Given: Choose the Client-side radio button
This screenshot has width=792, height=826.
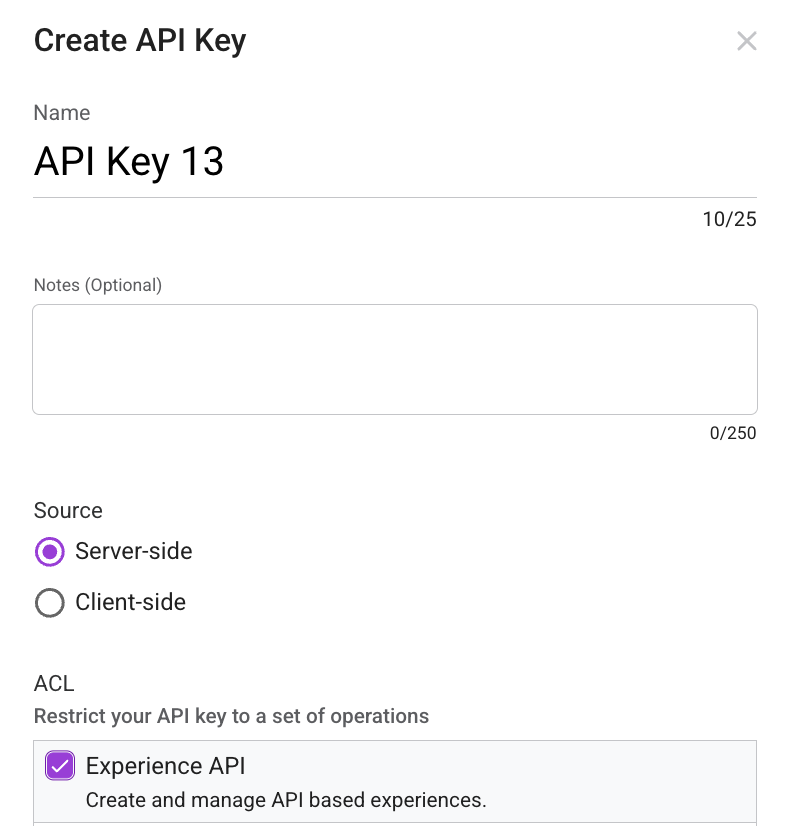Looking at the screenshot, I should coord(49,603).
